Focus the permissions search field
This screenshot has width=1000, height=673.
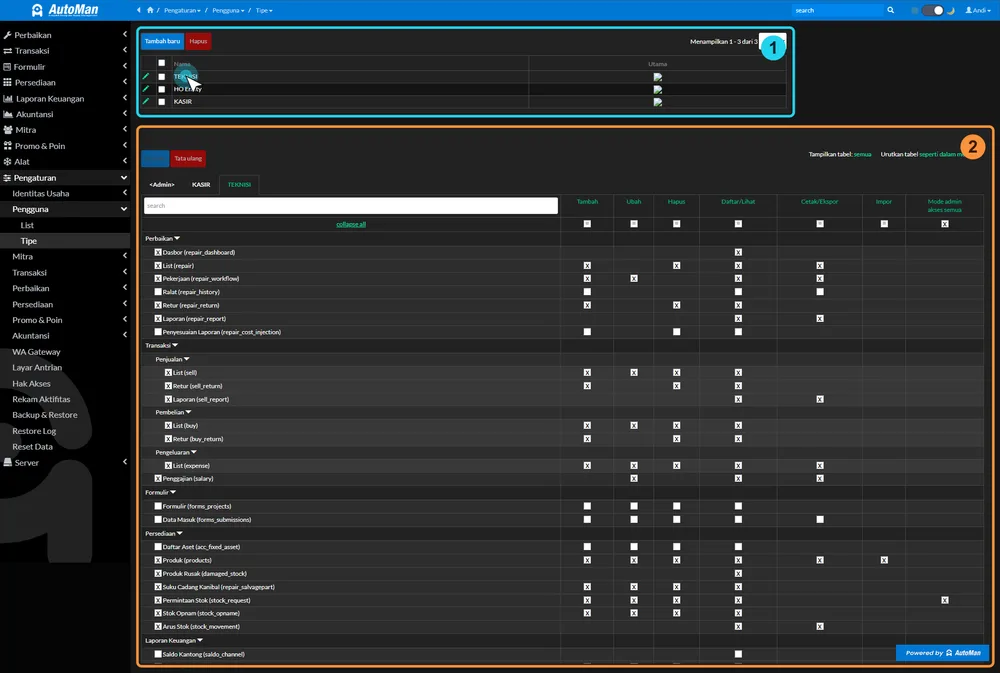click(351, 205)
